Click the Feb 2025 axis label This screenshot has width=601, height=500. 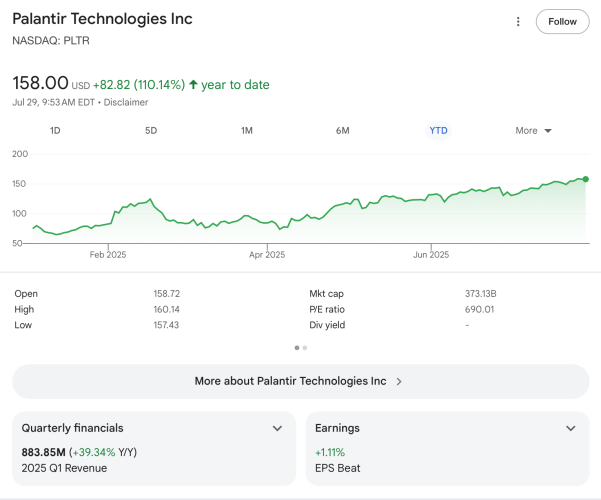[108, 255]
